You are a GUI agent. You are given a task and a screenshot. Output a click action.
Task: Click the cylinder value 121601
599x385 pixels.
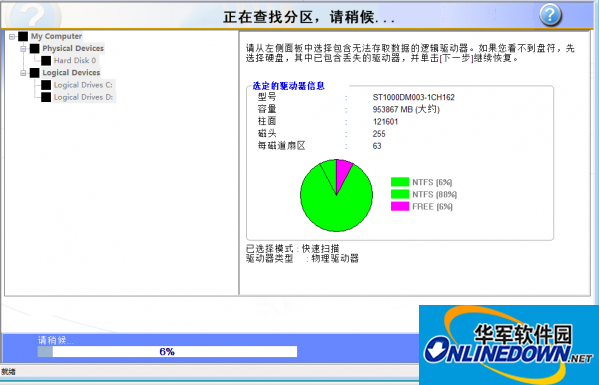click(385, 122)
